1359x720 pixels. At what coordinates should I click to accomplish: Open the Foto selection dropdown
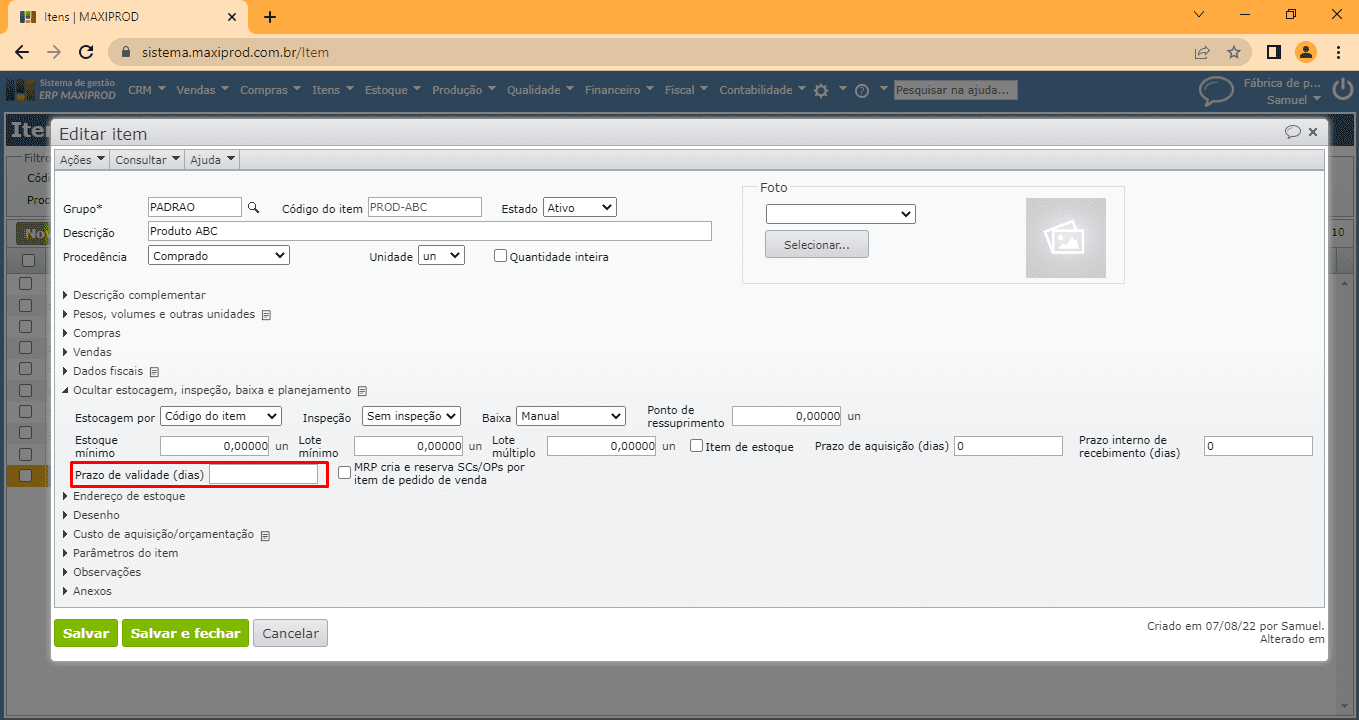click(x=841, y=214)
